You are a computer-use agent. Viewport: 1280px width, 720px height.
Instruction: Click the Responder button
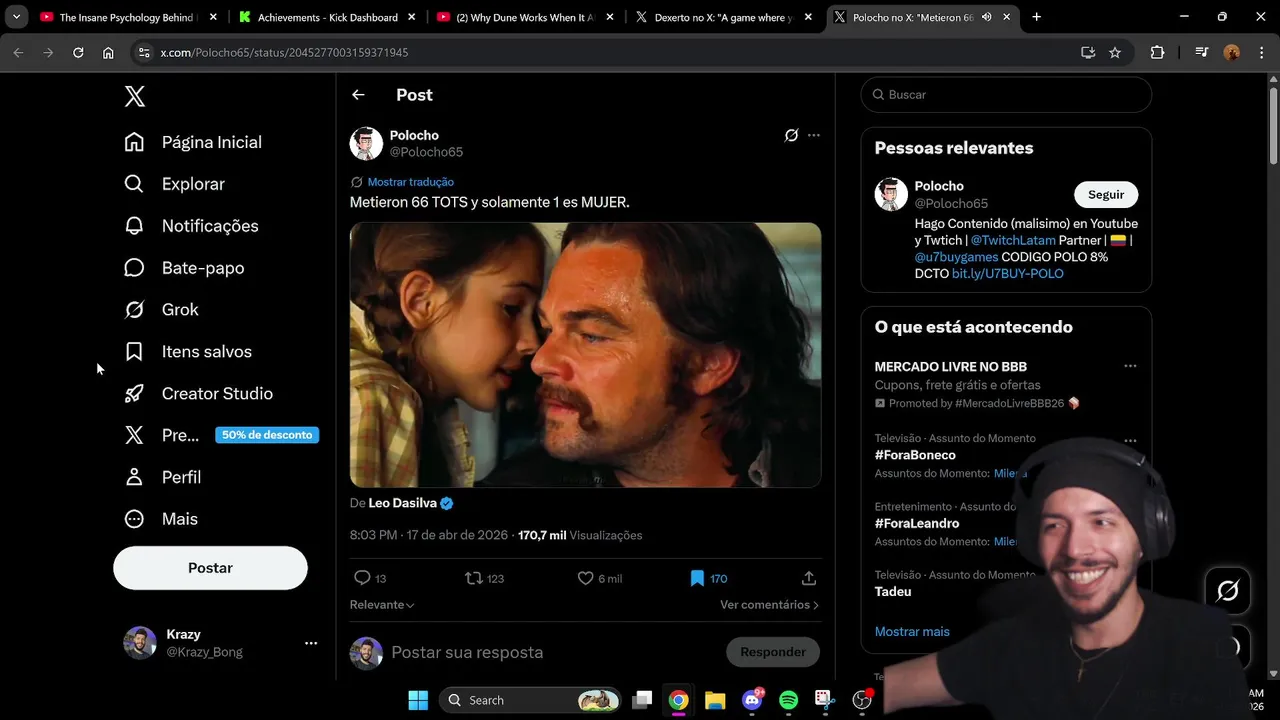(x=773, y=652)
